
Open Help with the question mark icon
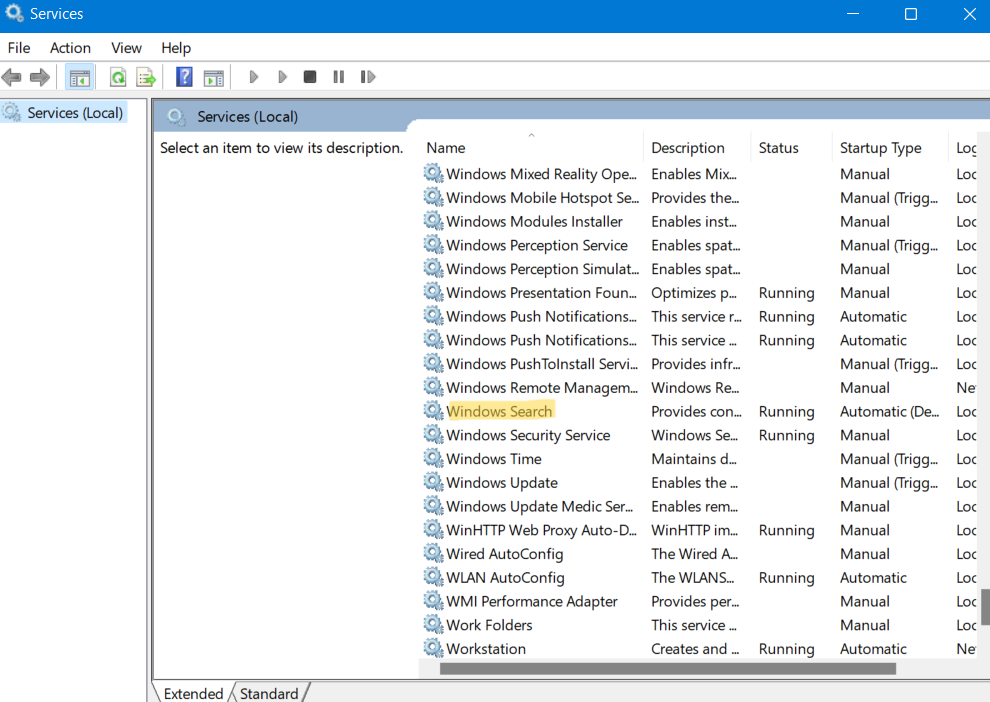pos(184,76)
